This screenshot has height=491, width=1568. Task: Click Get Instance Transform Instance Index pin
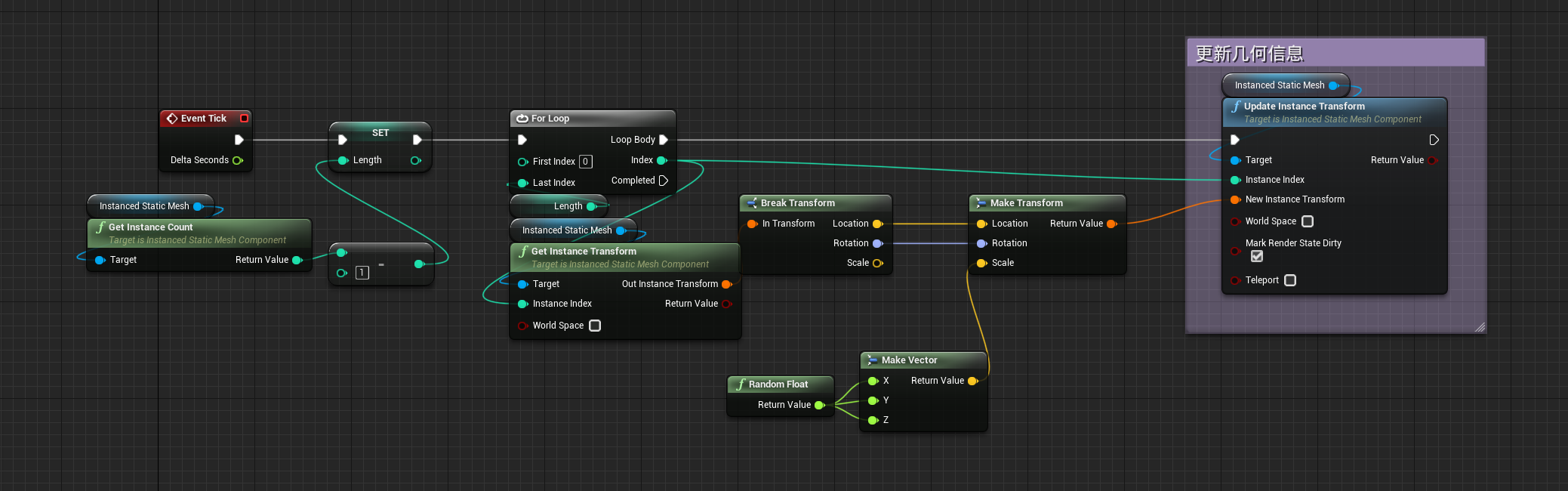point(522,304)
